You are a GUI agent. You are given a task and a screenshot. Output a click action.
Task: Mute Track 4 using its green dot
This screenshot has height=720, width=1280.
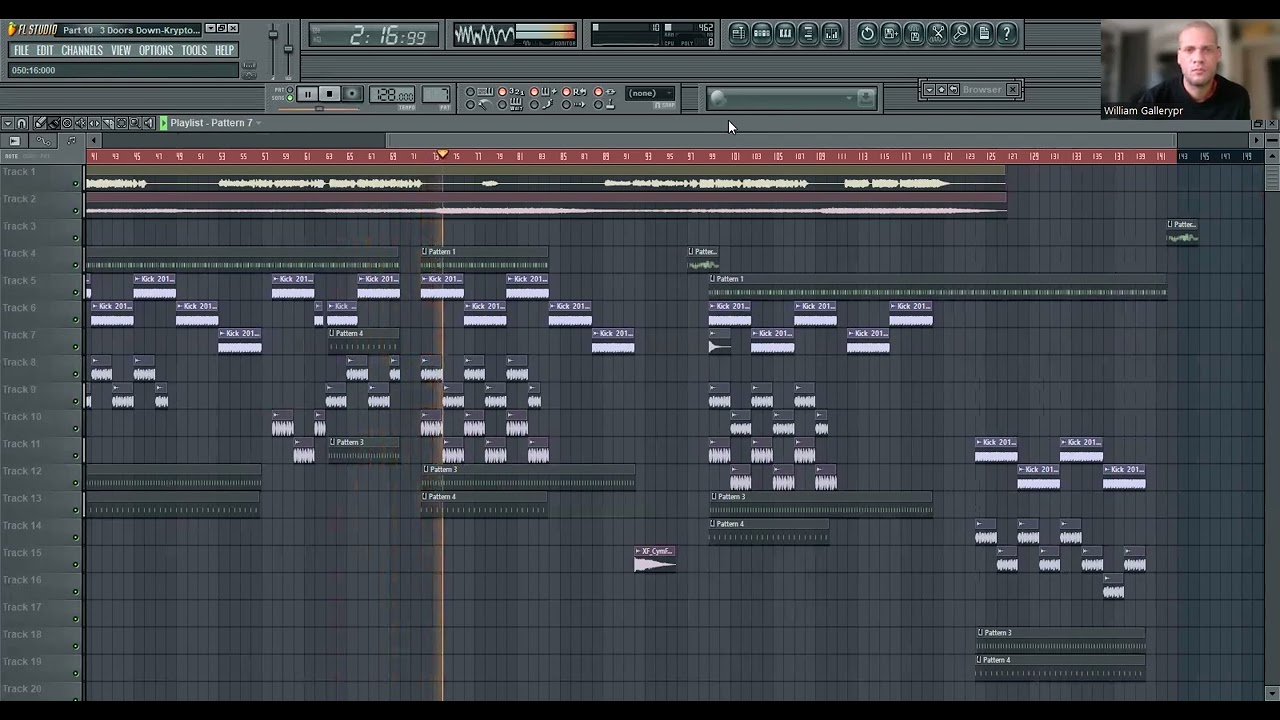[75, 265]
